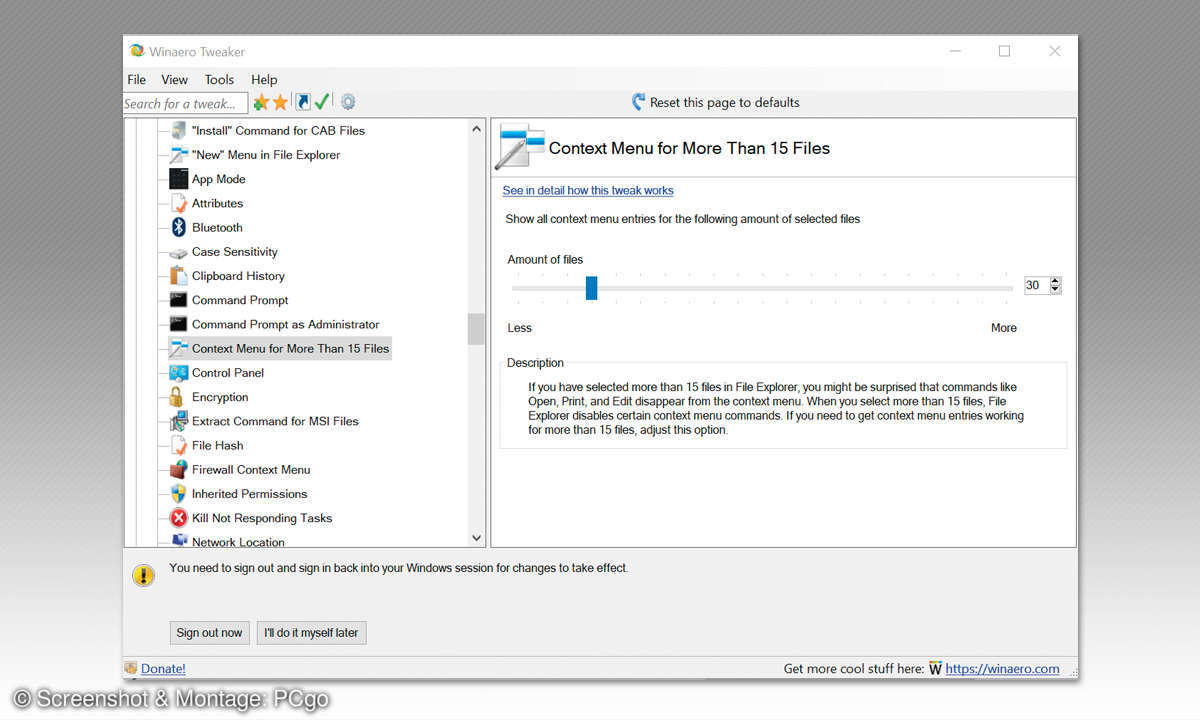Click the yellow warning icon in notification area
Viewport: 1200px width, 720px height.
[x=144, y=575]
